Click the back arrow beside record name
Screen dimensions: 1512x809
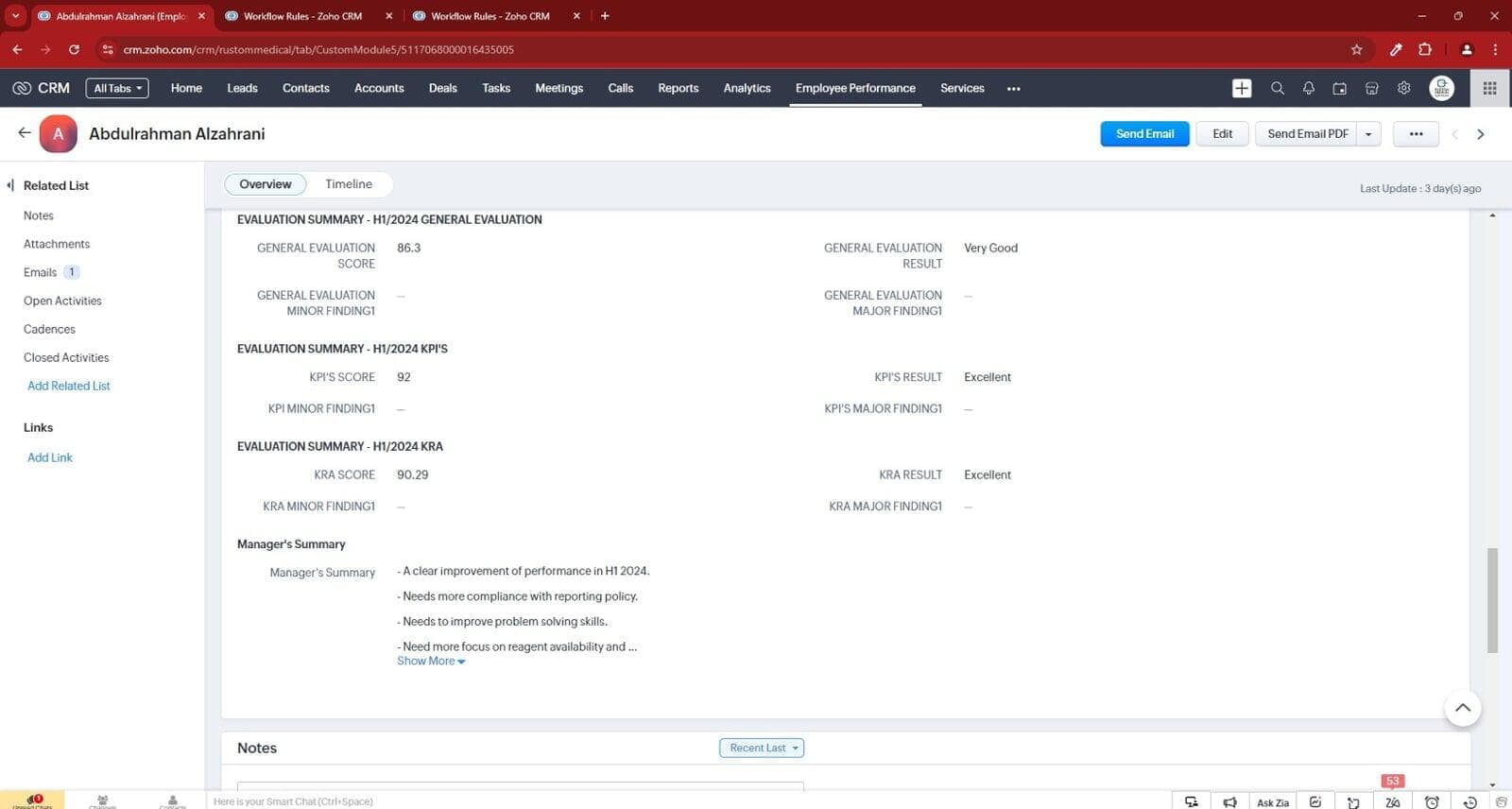pos(25,133)
